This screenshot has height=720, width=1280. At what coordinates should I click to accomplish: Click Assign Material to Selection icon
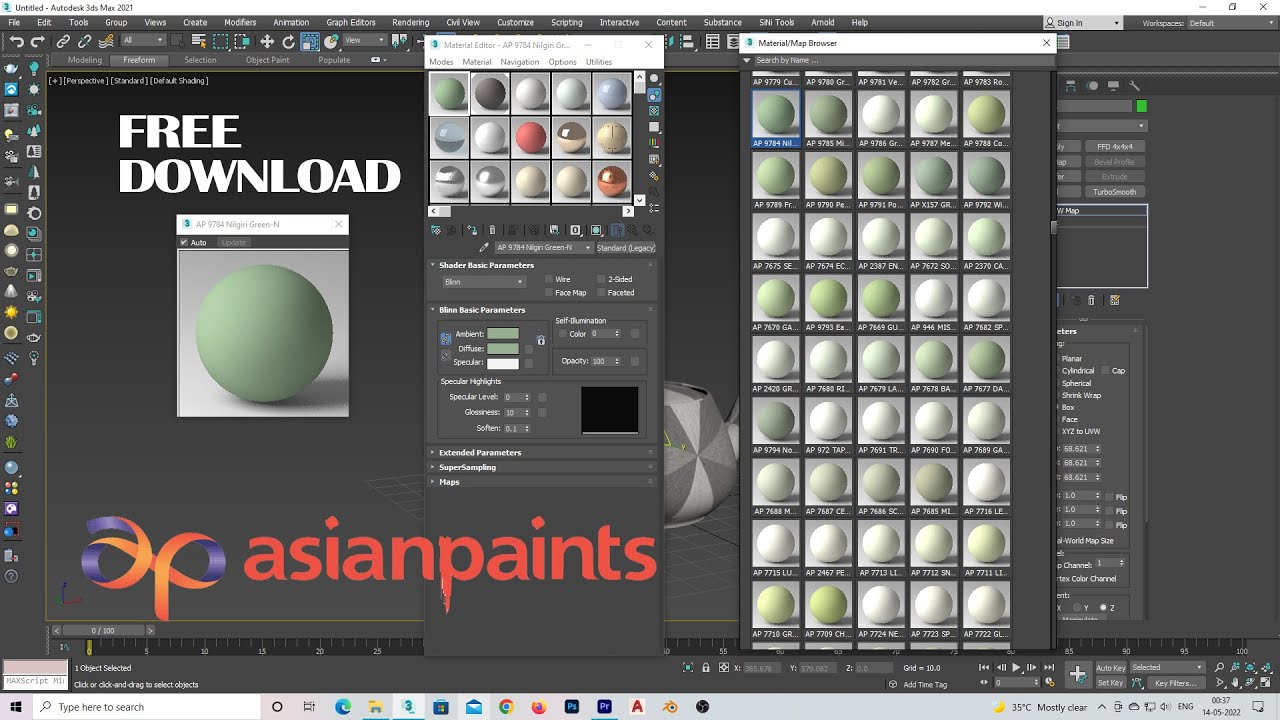pos(472,230)
